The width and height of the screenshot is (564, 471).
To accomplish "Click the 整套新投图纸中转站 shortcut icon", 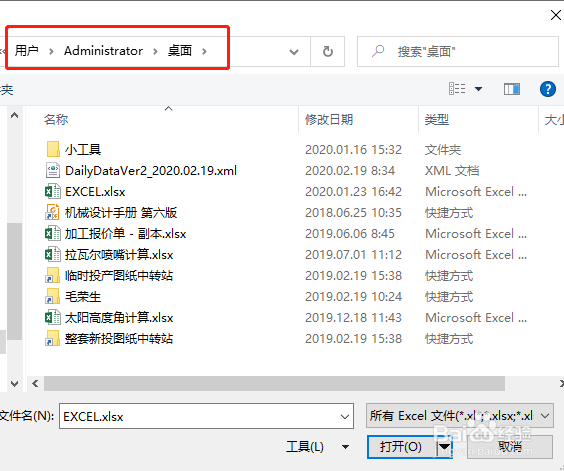I will coord(53,338).
